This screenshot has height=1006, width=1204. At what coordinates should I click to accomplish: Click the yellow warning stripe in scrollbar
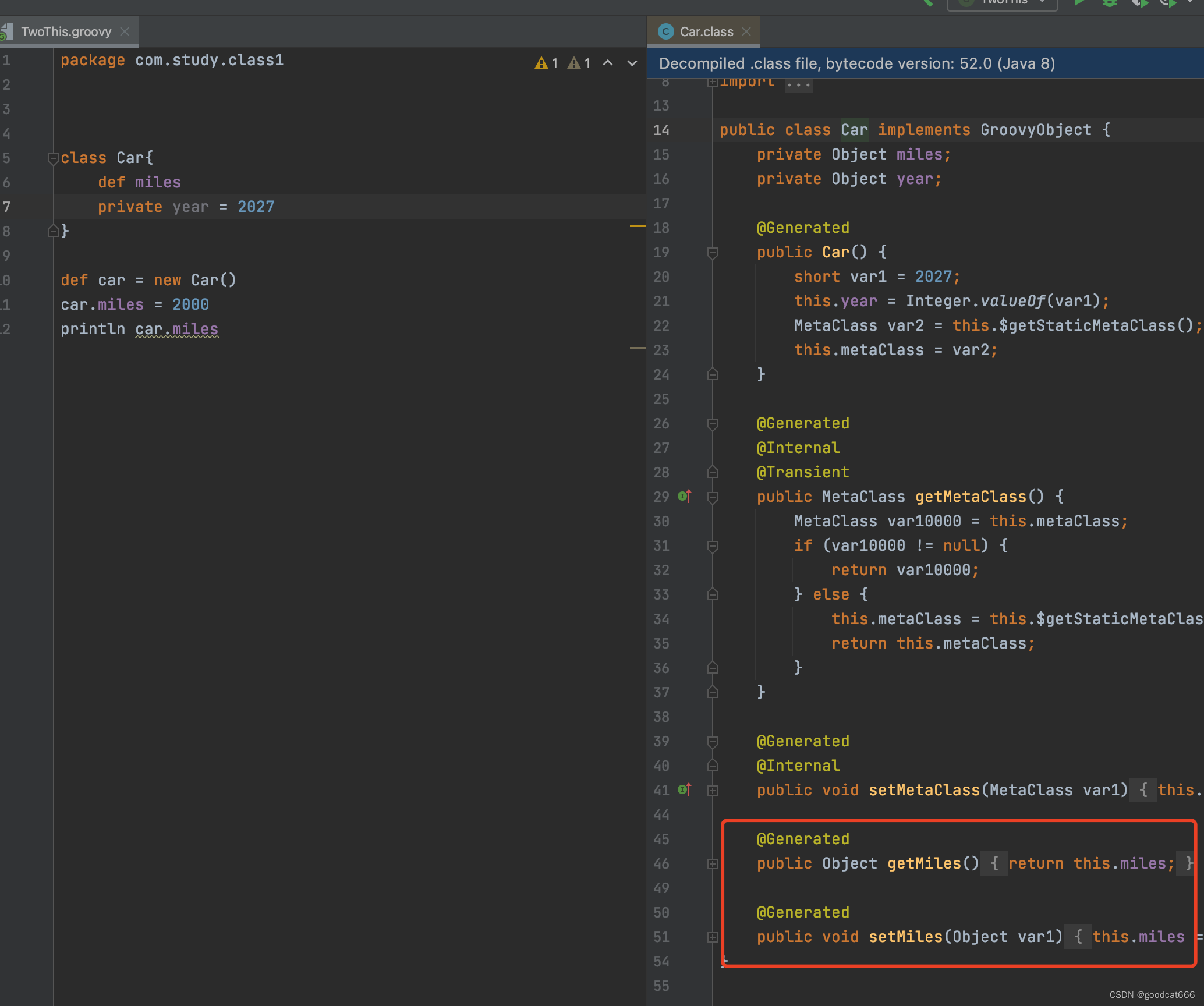(x=638, y=225)
